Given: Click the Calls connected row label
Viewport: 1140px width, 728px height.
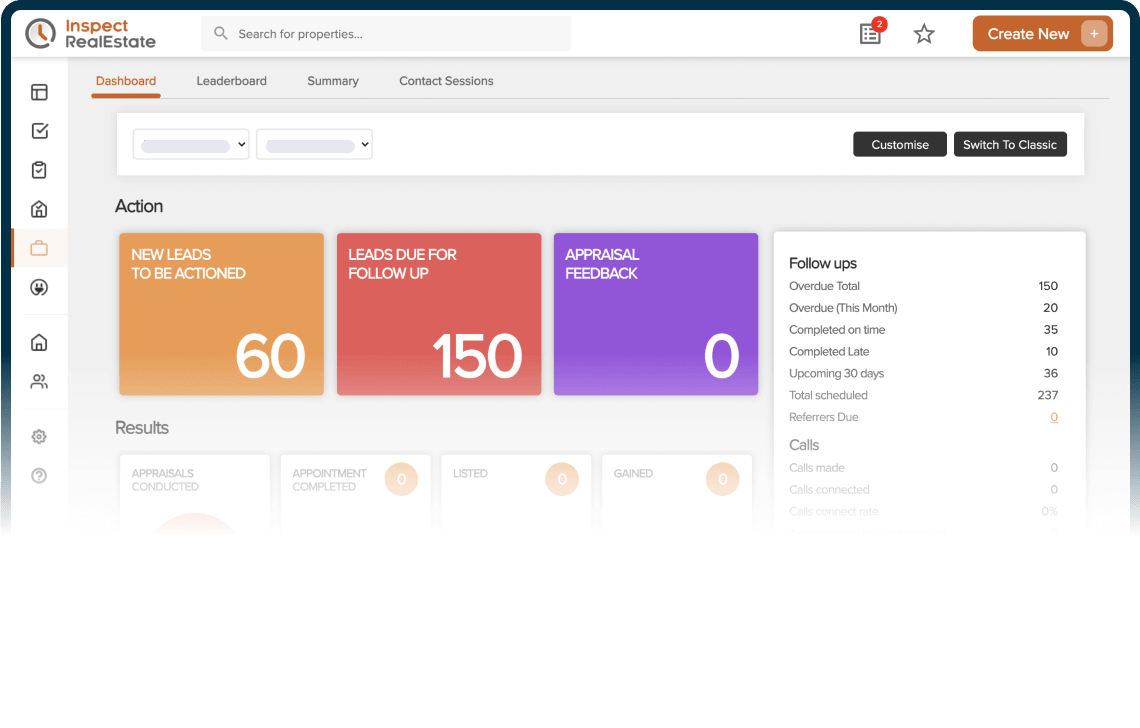Looking at the screenshot, I should click(x=830, y=489).
